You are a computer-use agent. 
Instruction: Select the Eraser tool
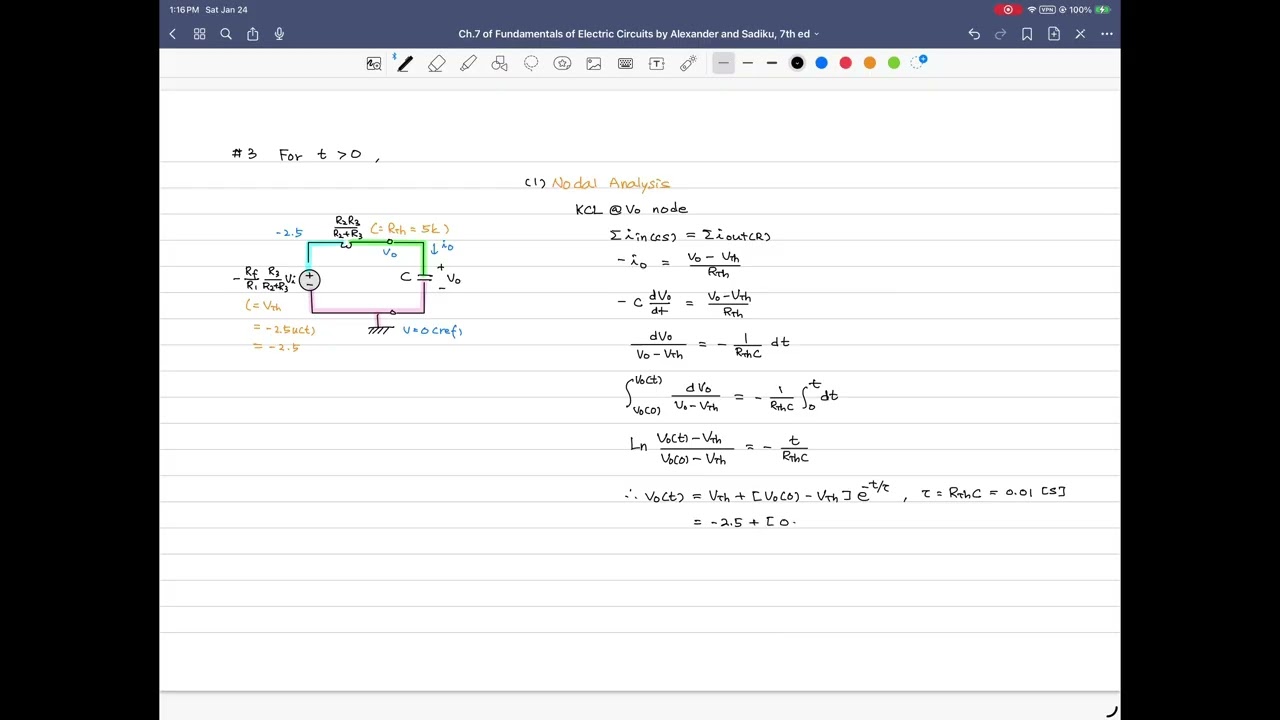point(437,63)
